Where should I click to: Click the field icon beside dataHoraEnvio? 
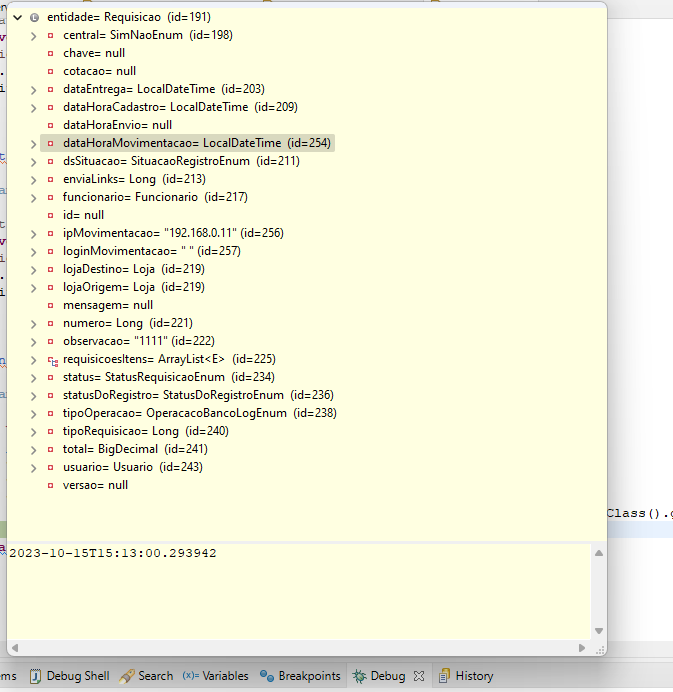51,125
